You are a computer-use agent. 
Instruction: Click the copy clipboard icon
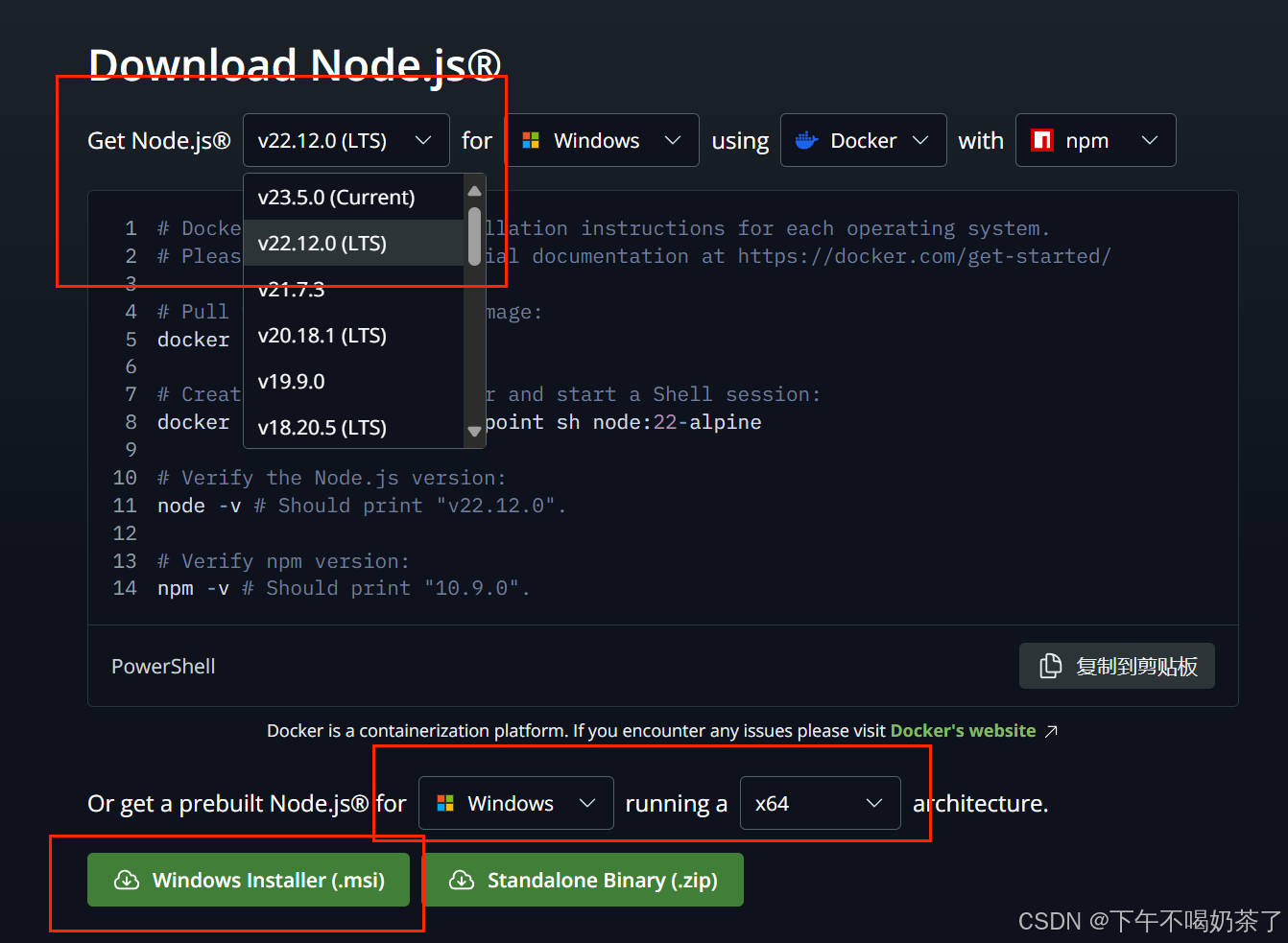[x=1051, y=666]
